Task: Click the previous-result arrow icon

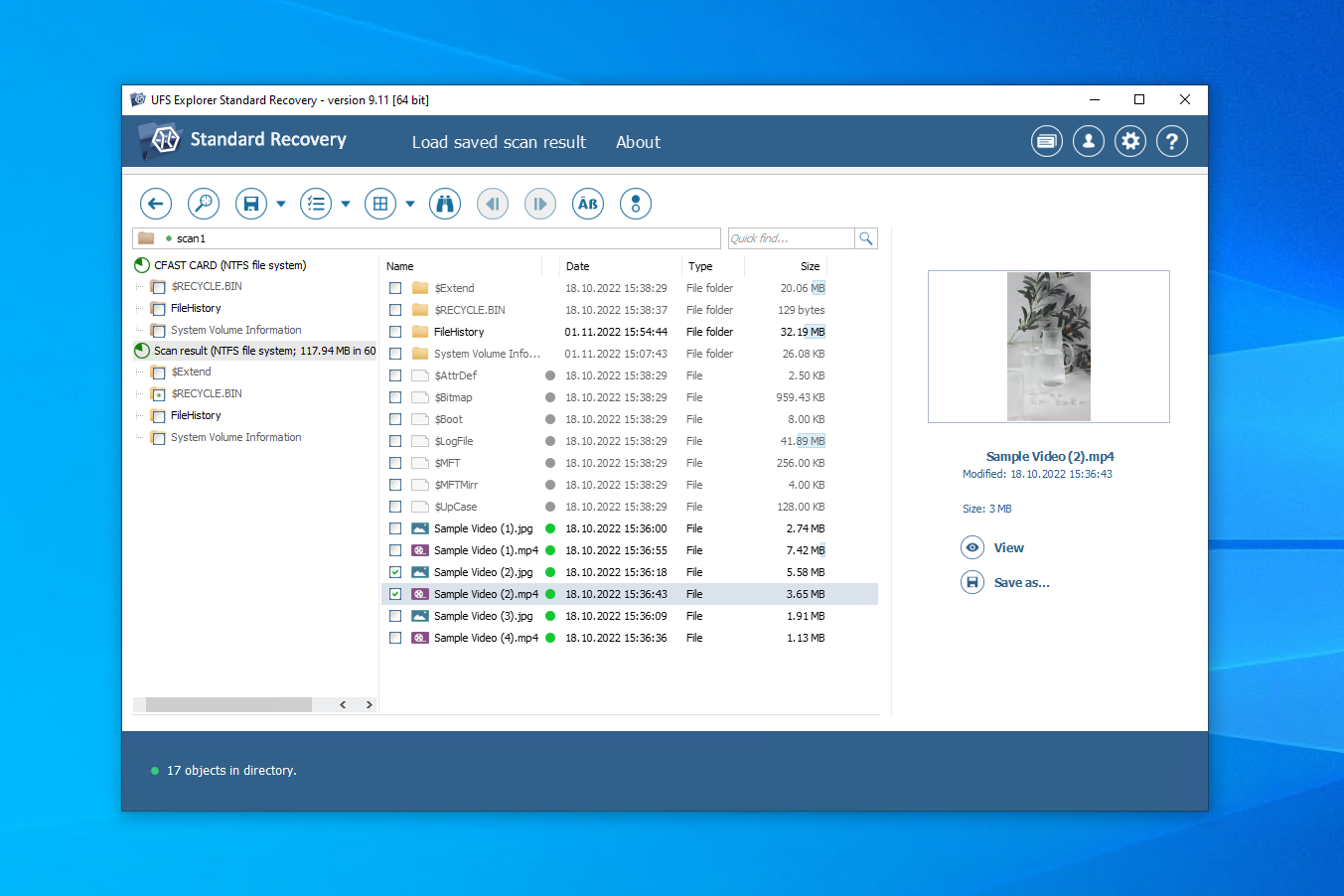Action: tap(493, 204)
